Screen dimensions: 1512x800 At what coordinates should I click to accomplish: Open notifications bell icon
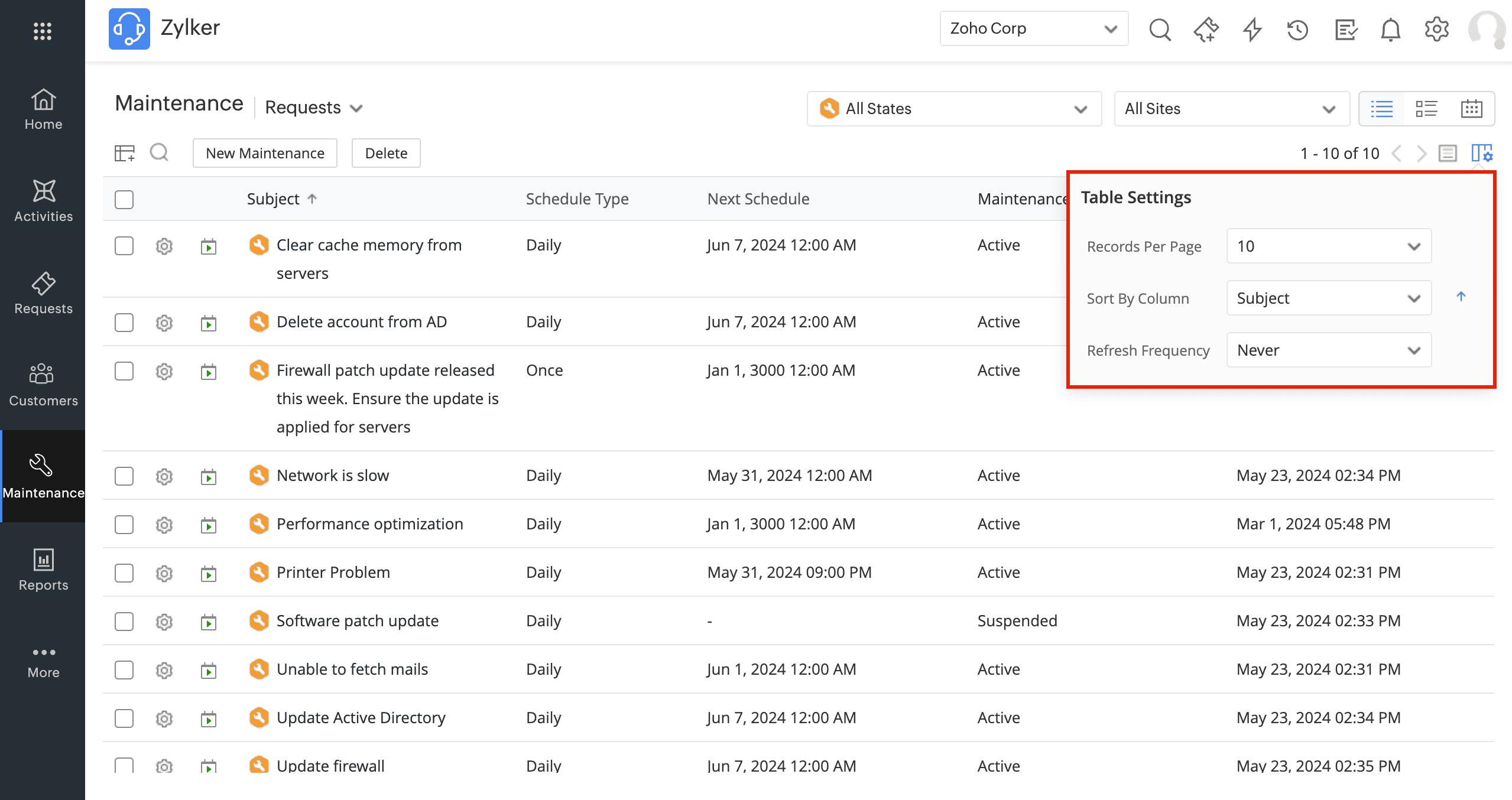pyautogui.click(x=1390, y=29)
